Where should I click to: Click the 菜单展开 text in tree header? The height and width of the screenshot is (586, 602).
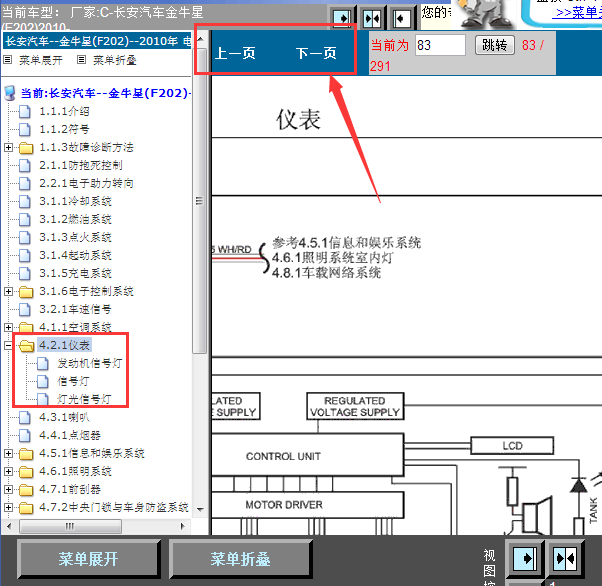click(41, 60)
